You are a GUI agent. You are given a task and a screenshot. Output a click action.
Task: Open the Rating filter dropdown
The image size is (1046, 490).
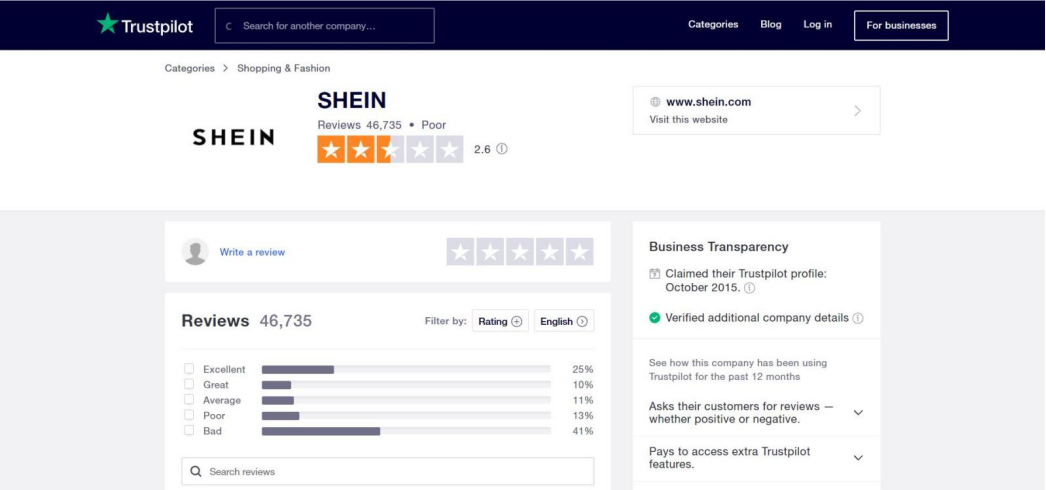(x=500, y=321)
